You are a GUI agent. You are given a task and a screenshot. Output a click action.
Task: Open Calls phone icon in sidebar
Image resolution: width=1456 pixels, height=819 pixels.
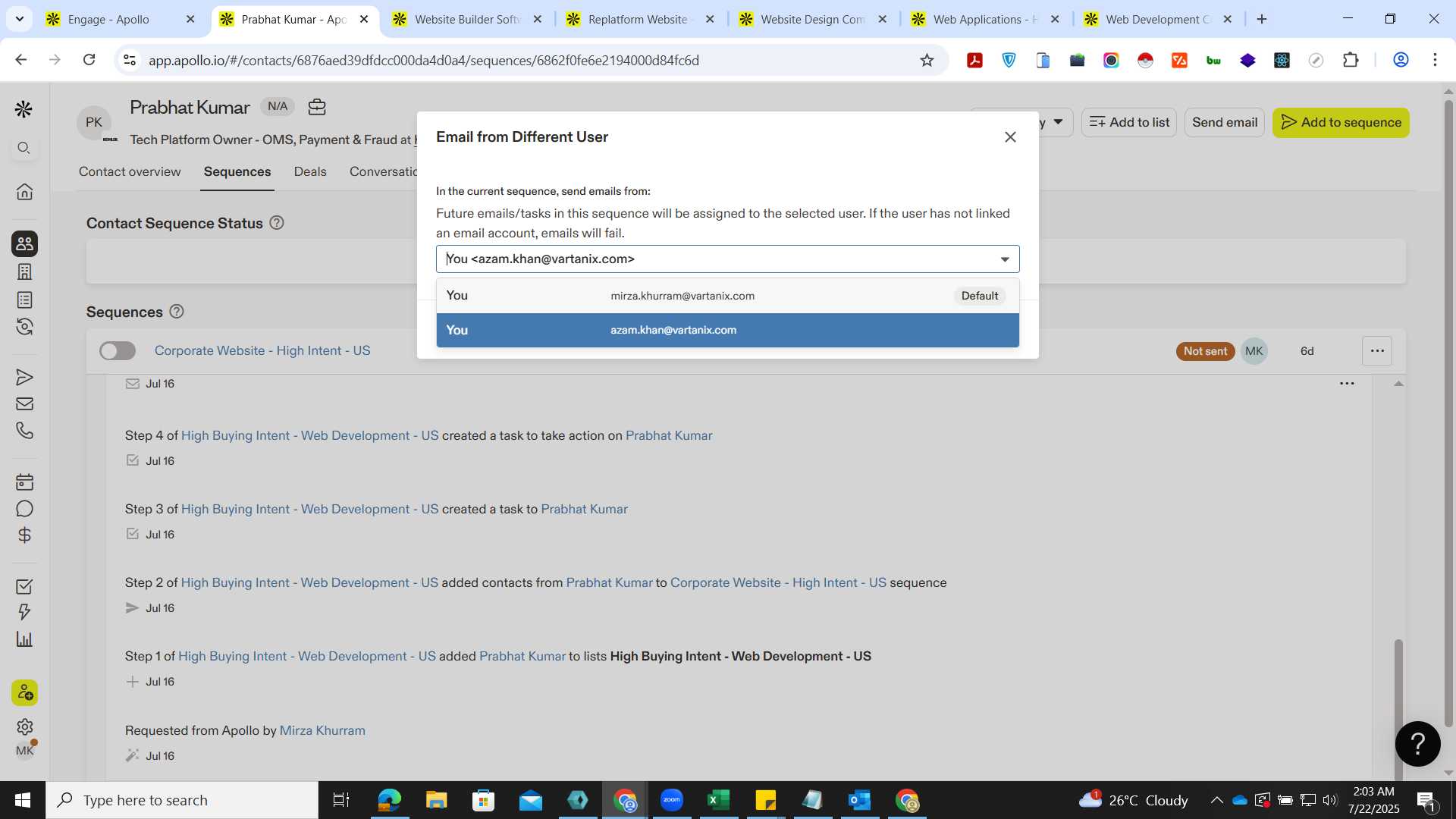click(24, 430)
